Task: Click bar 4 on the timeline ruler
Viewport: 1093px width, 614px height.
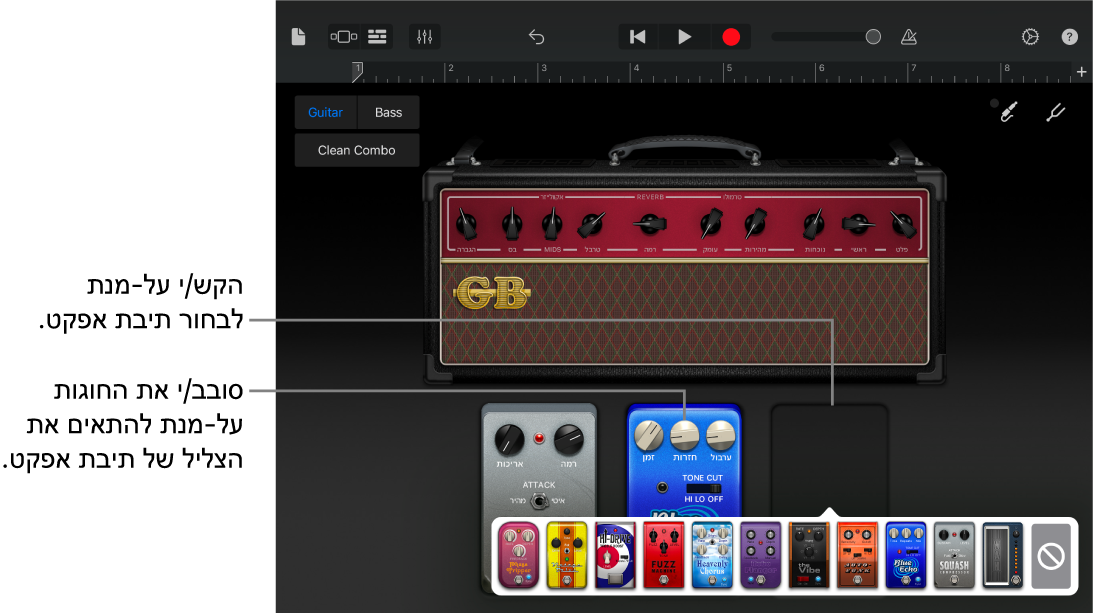Action: click(x=636, y=68)
